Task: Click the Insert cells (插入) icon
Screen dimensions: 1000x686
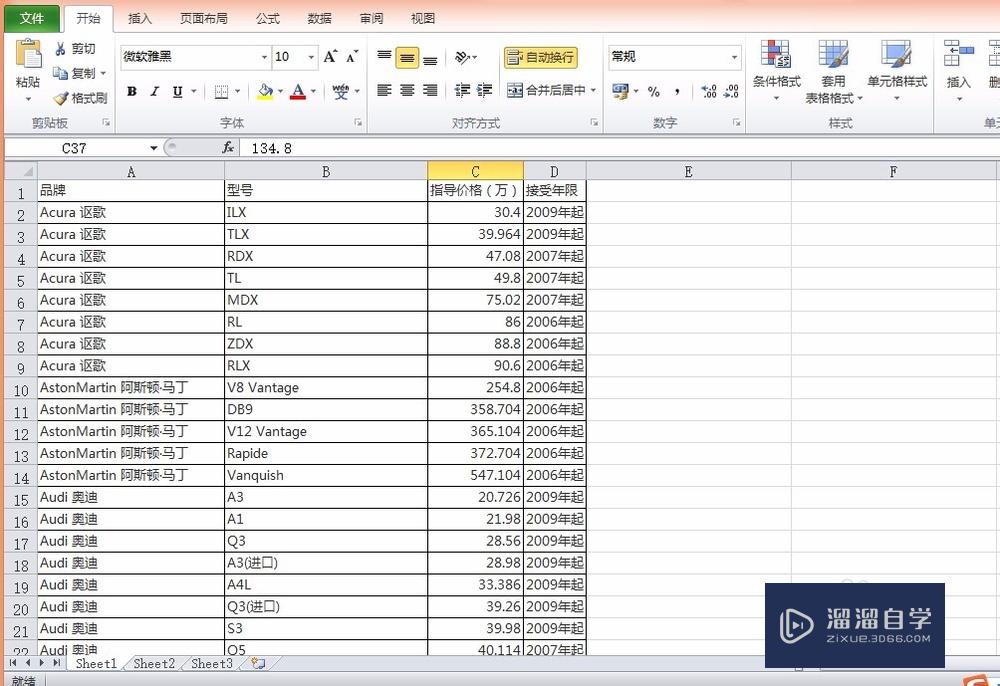Action: (959, 54)
